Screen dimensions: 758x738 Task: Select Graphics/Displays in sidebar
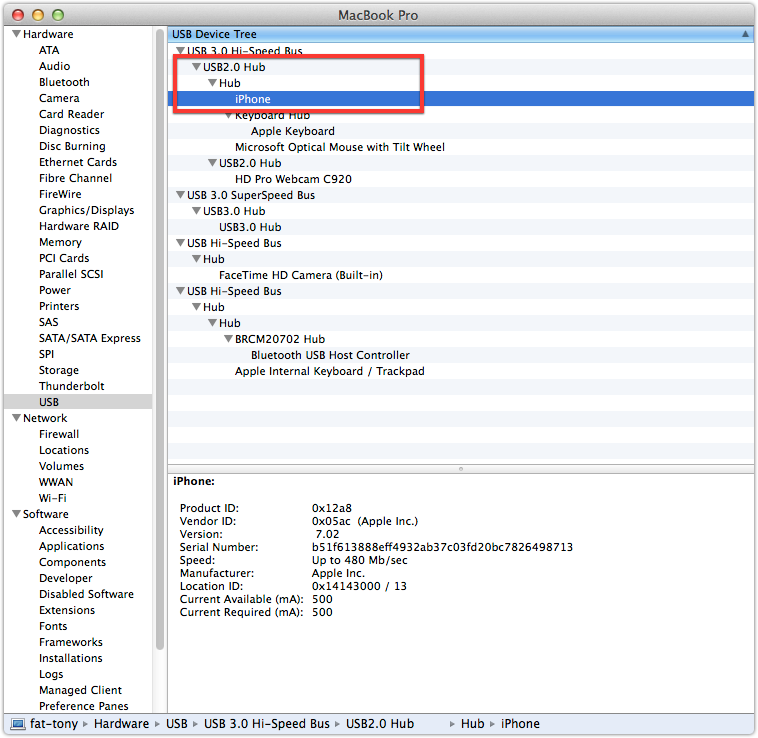point(87,210)
